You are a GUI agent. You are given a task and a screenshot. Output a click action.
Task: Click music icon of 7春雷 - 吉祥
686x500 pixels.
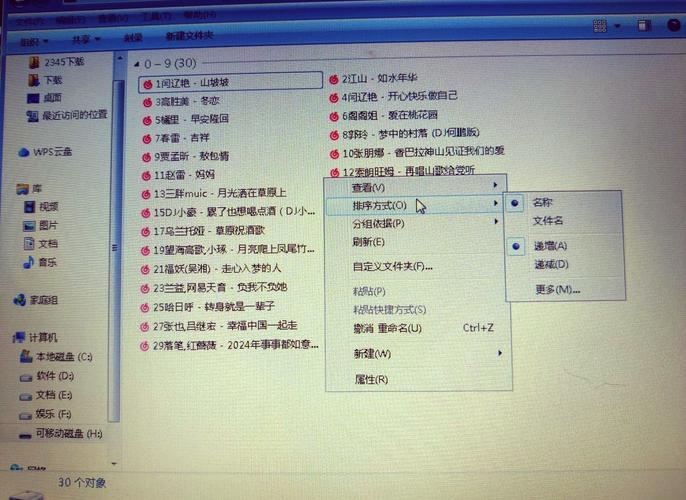coord(147,139)
